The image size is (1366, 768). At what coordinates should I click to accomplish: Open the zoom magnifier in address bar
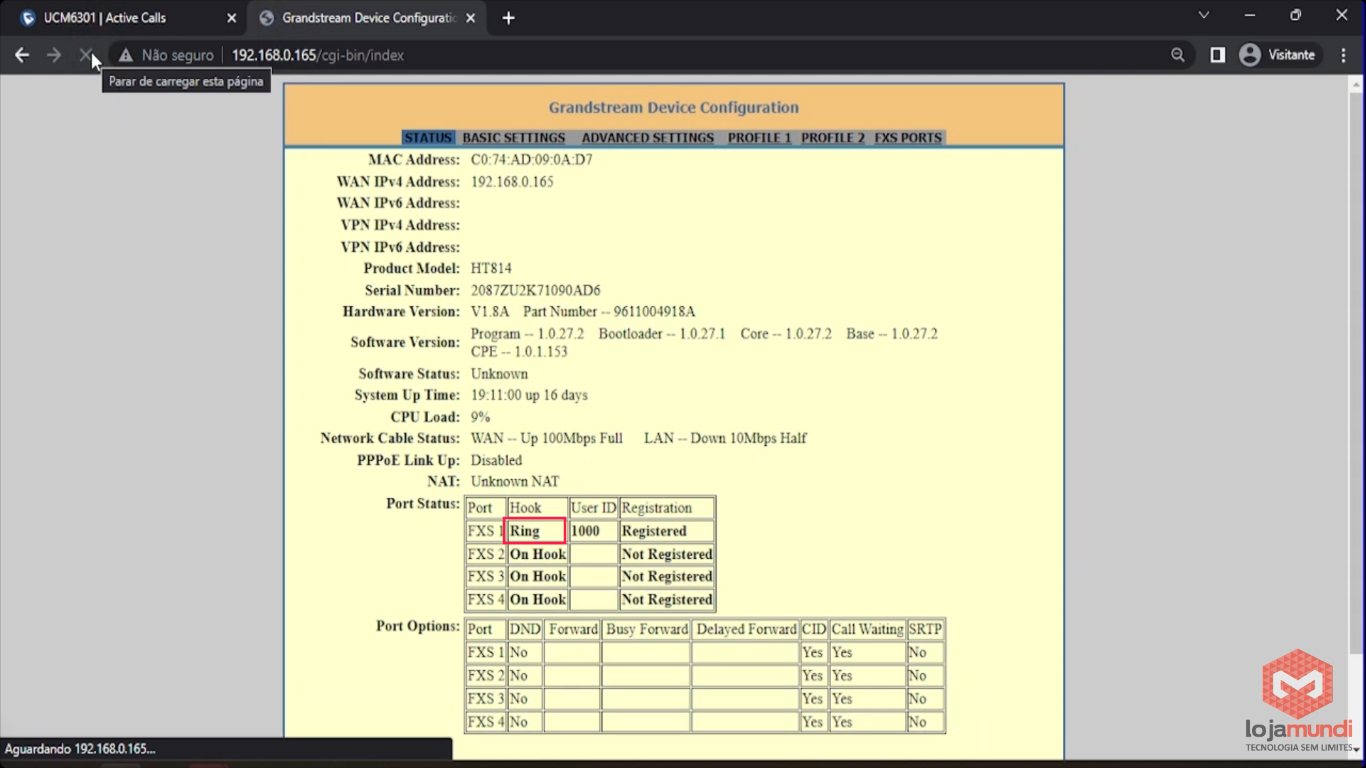1178,55
